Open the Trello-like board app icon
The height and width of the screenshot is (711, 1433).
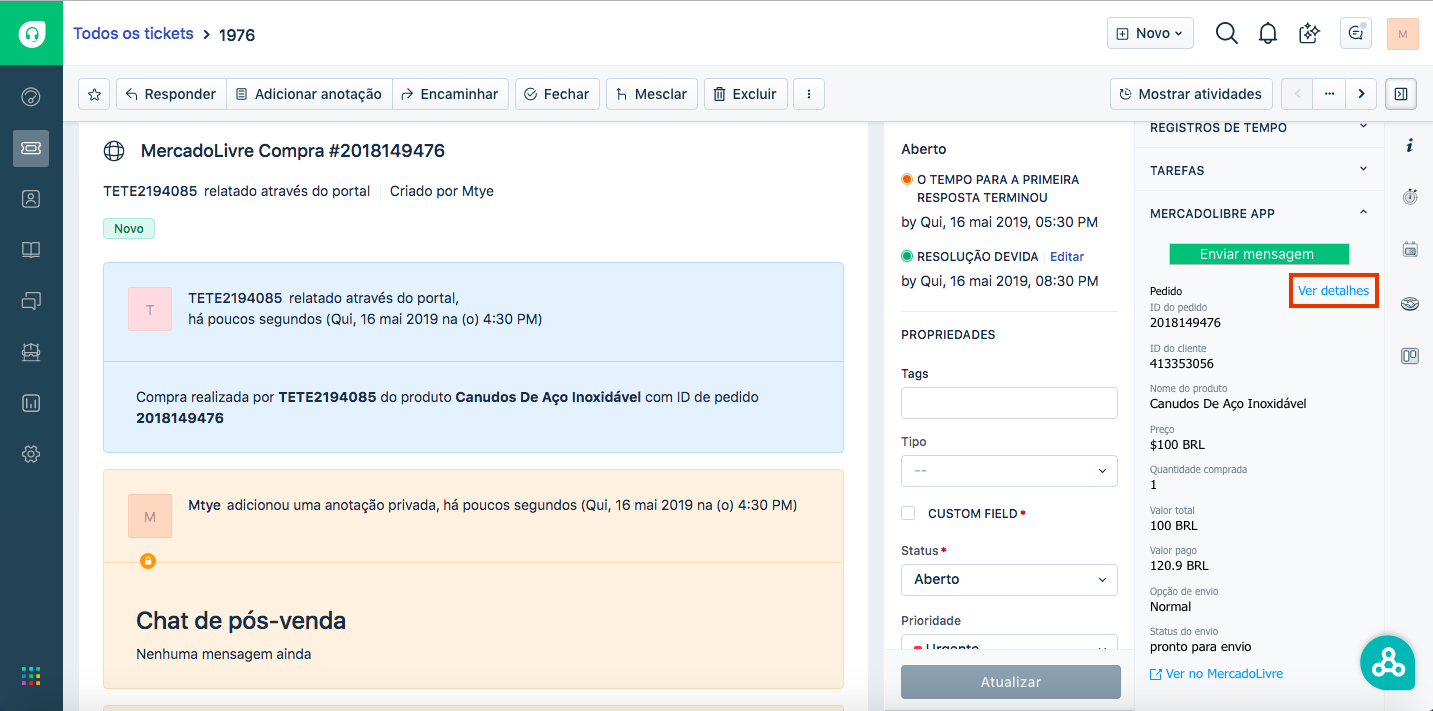[x=1410, y=355]
